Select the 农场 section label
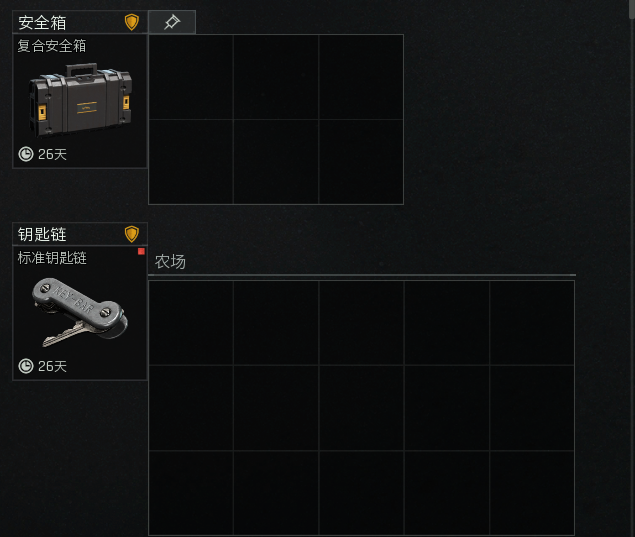The height and width of the screenshot is (537, 635). [170, 262]
